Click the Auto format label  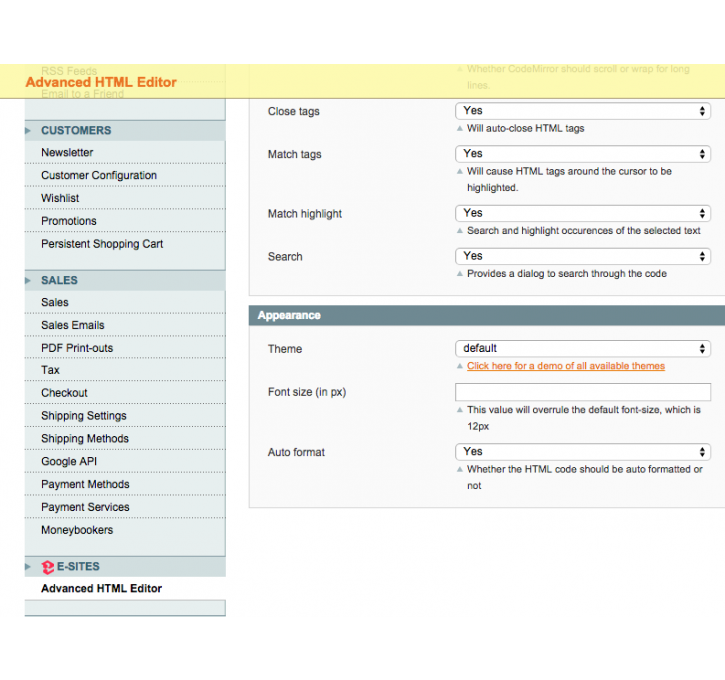(296, 452)
